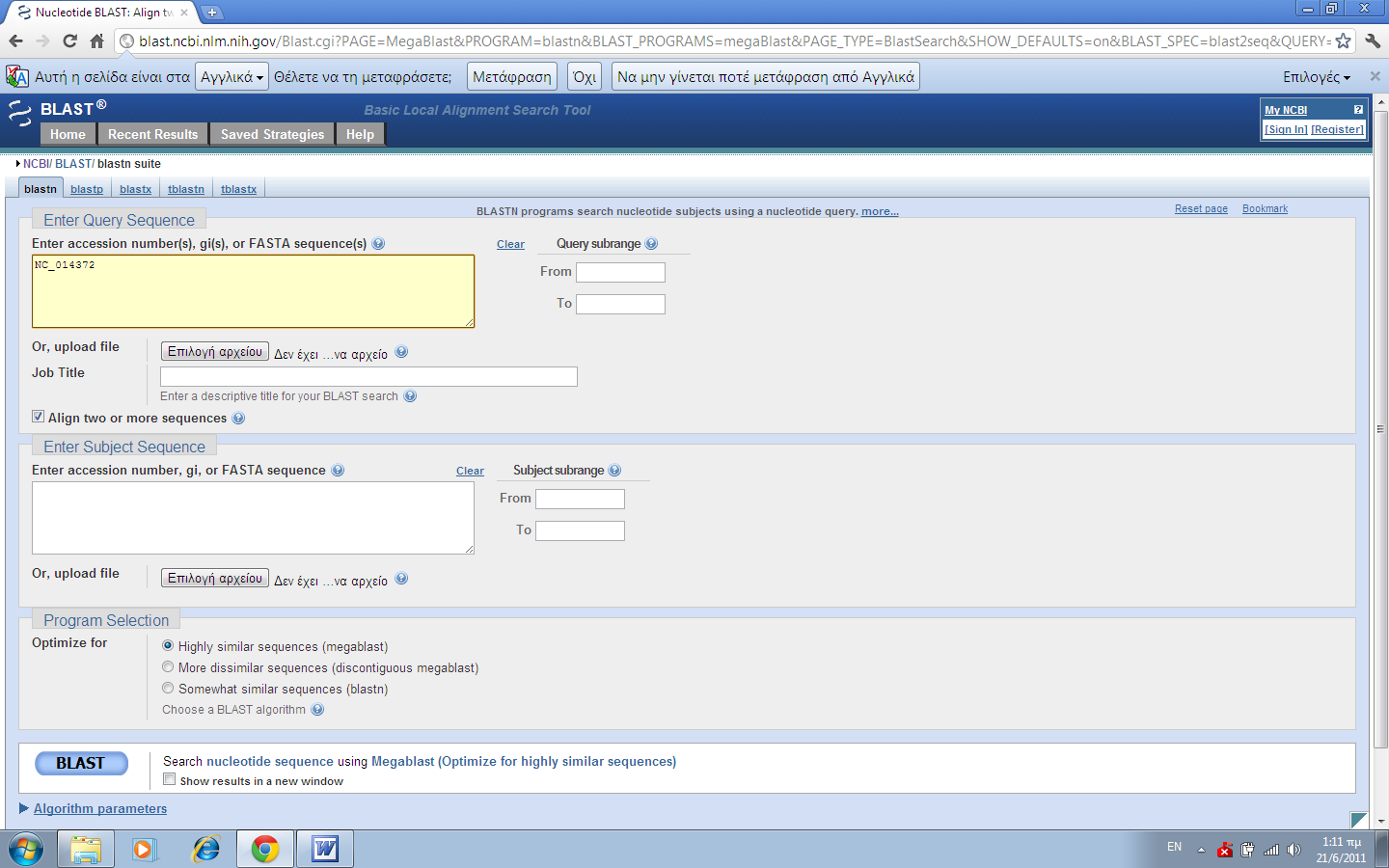
Task: Click the subject sequence text area
Action: (253, 518)
